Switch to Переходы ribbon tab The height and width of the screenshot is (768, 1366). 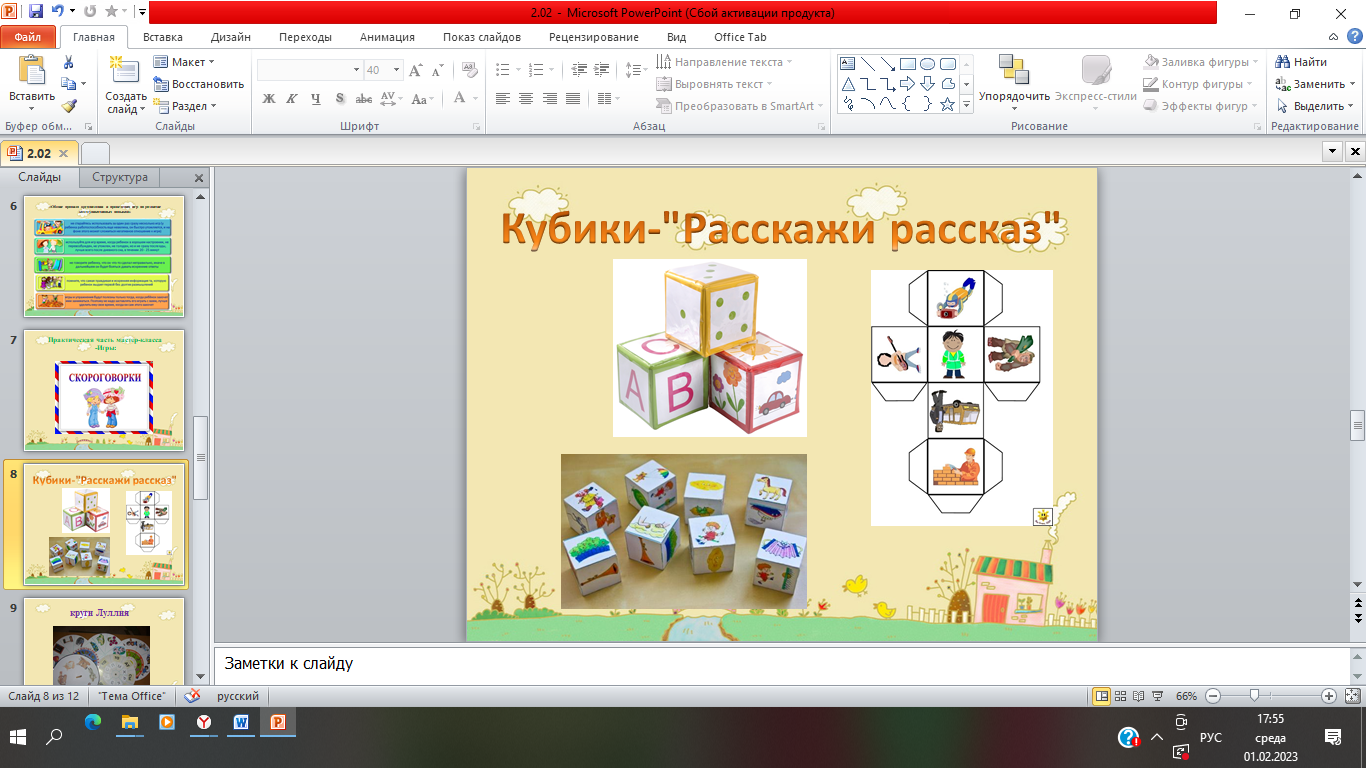click(x=306, y=37)
